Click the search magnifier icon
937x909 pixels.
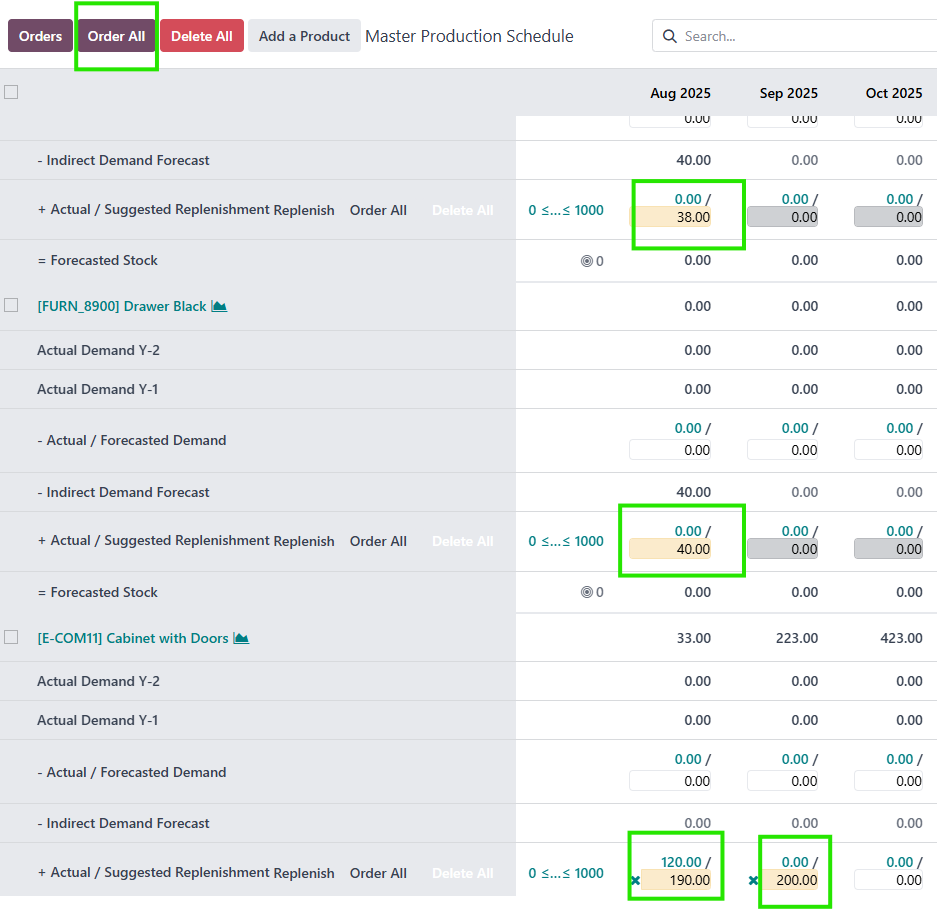pos(669,37)
